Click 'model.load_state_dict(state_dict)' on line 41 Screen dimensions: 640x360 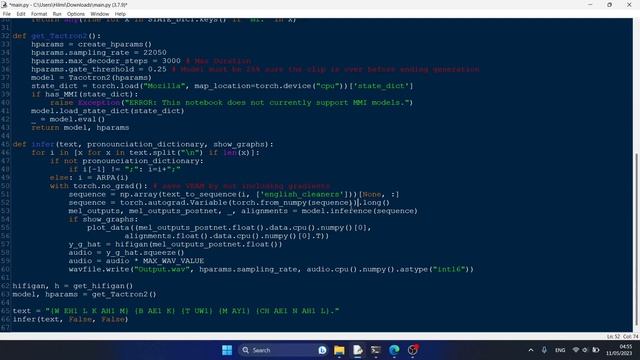pos(108,111)
